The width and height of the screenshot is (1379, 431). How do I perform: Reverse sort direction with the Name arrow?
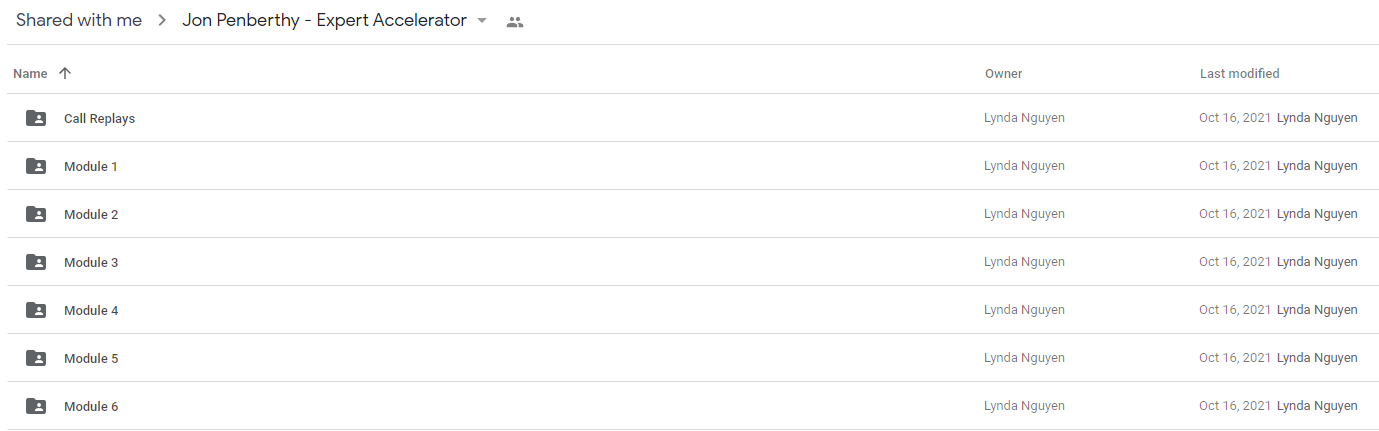tap(65, 73)
